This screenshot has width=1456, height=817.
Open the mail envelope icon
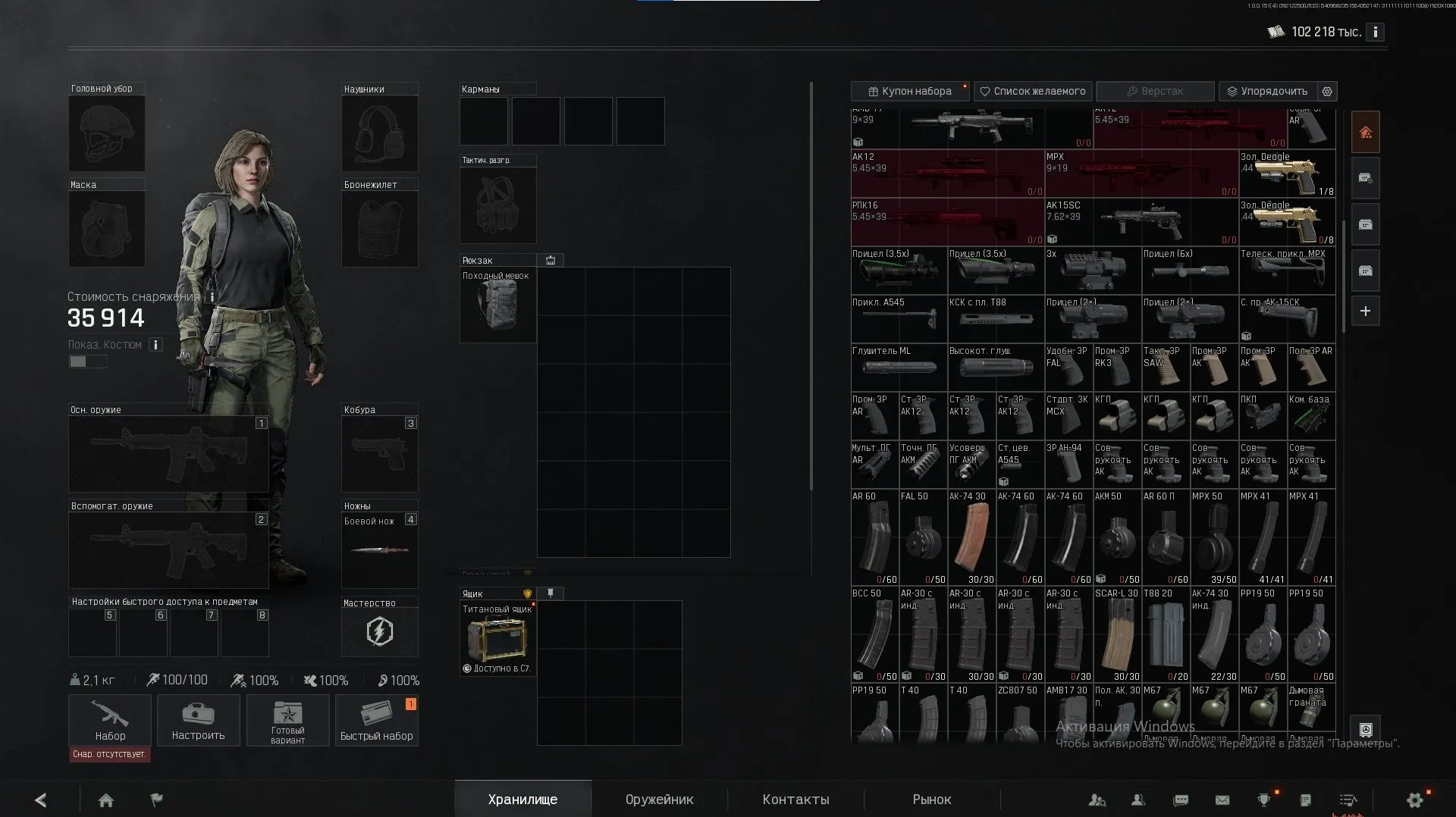(x=1222, y=800)
